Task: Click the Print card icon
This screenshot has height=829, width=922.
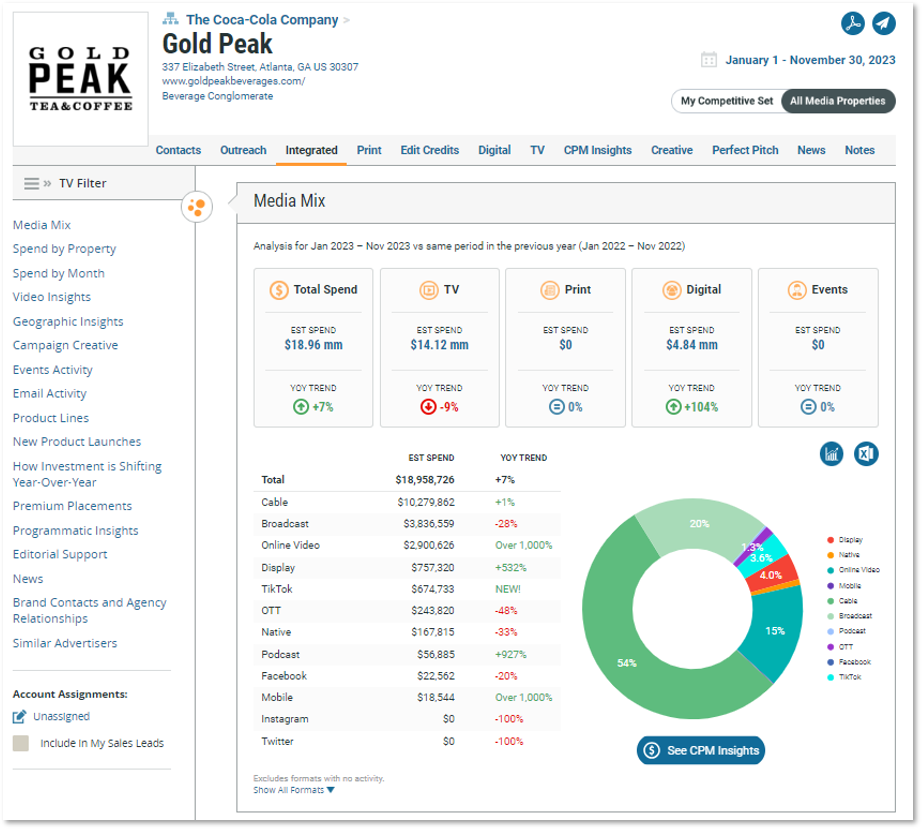Action: [x=550, y=290]
